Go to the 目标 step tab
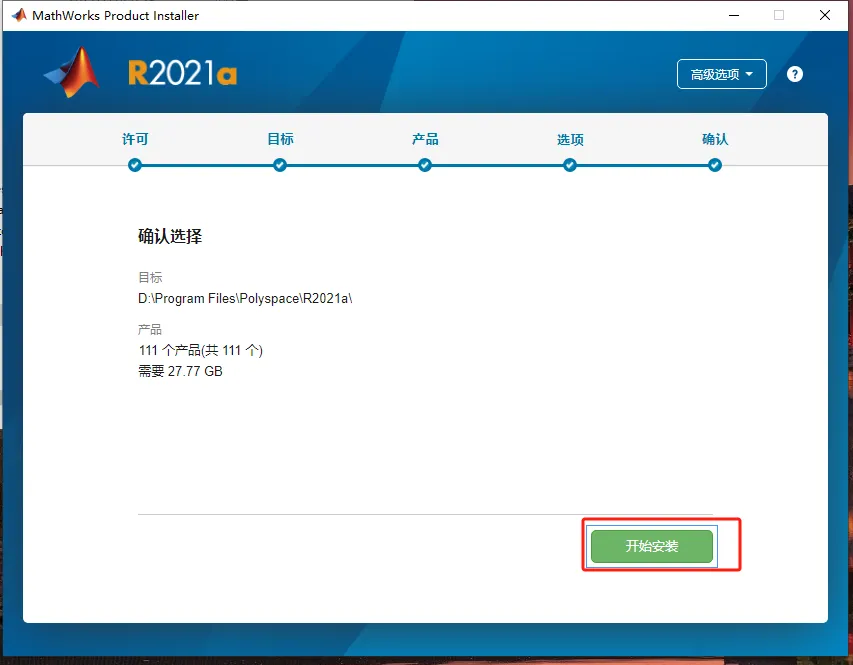Image resolution: width=853 pixels, height=665 pixels. (280, 139)
